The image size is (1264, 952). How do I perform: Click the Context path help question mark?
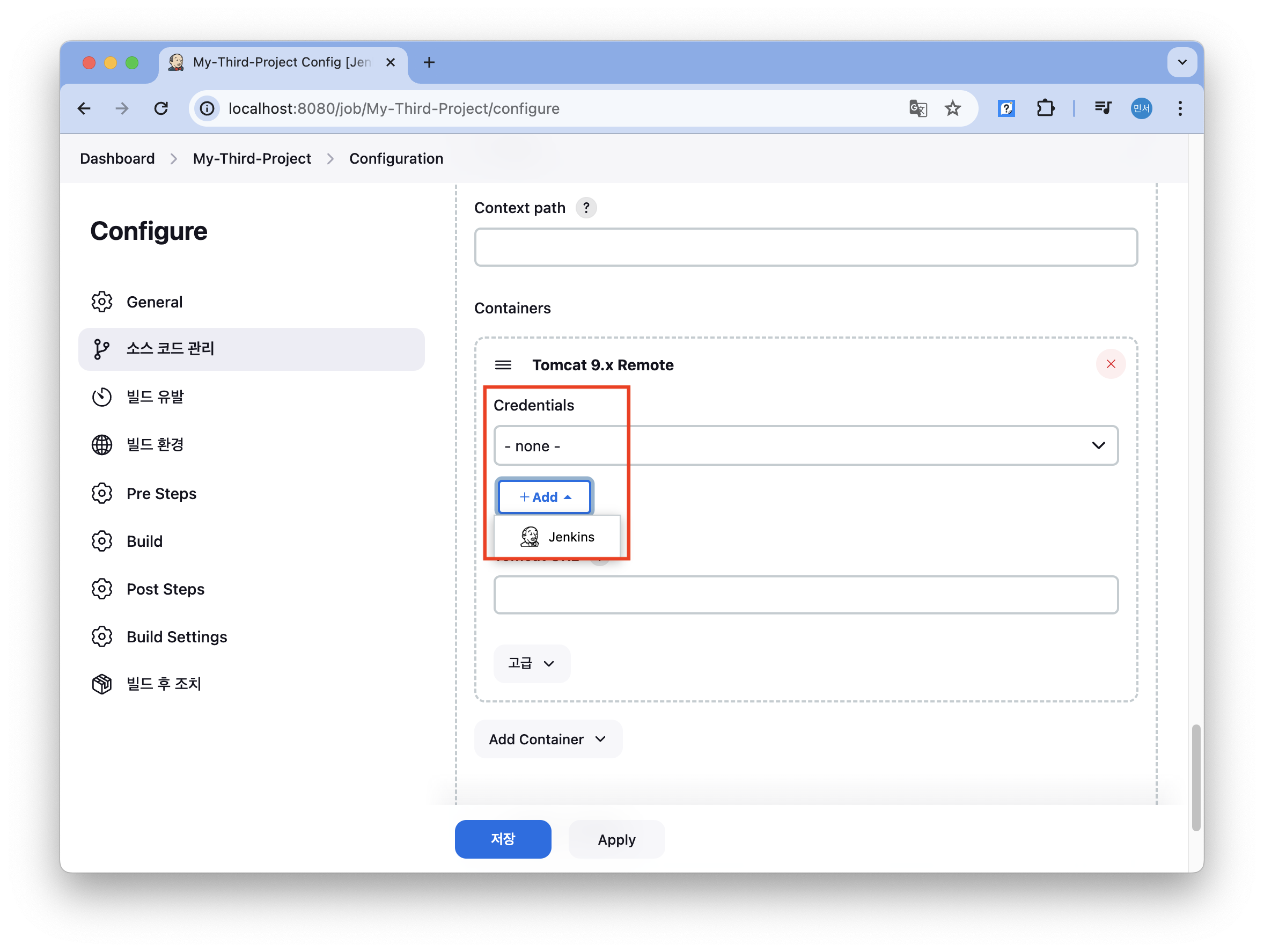pos(586,208)
